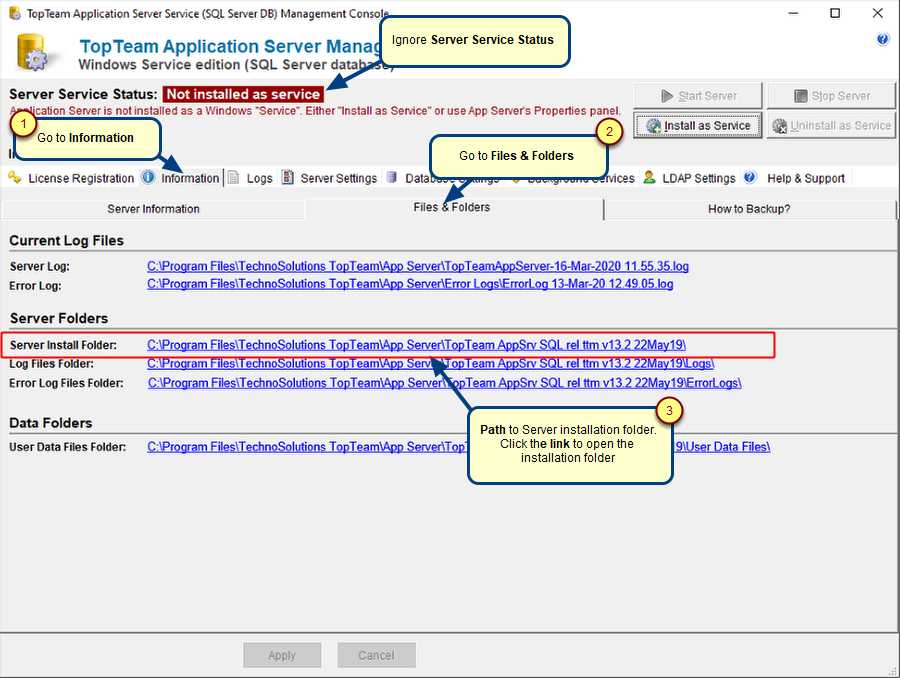Screen dimensions: 900x678
Task: Click the 'Current Log Files' heading
Action: click(x=67, y=241)
